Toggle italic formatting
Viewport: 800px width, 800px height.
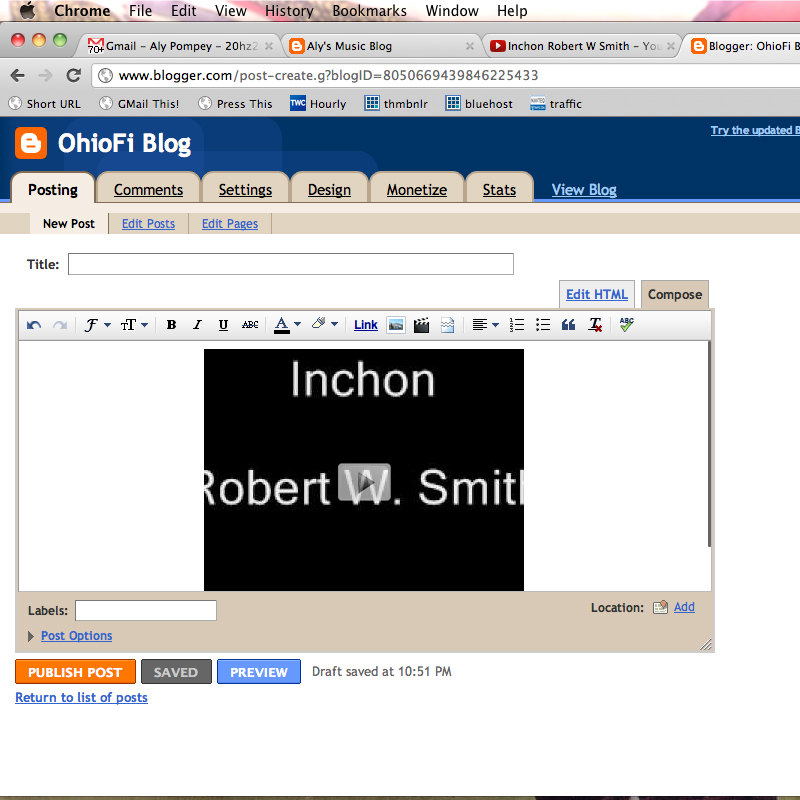tap(197, 325)
